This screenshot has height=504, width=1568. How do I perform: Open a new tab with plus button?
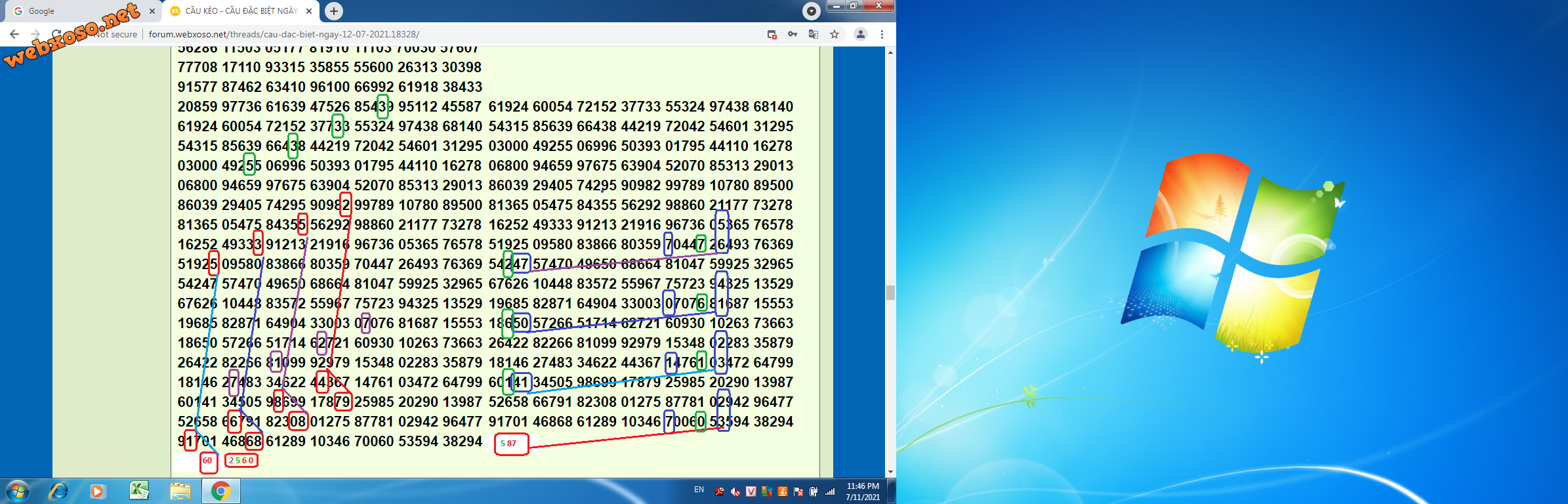tap(334, 11)
